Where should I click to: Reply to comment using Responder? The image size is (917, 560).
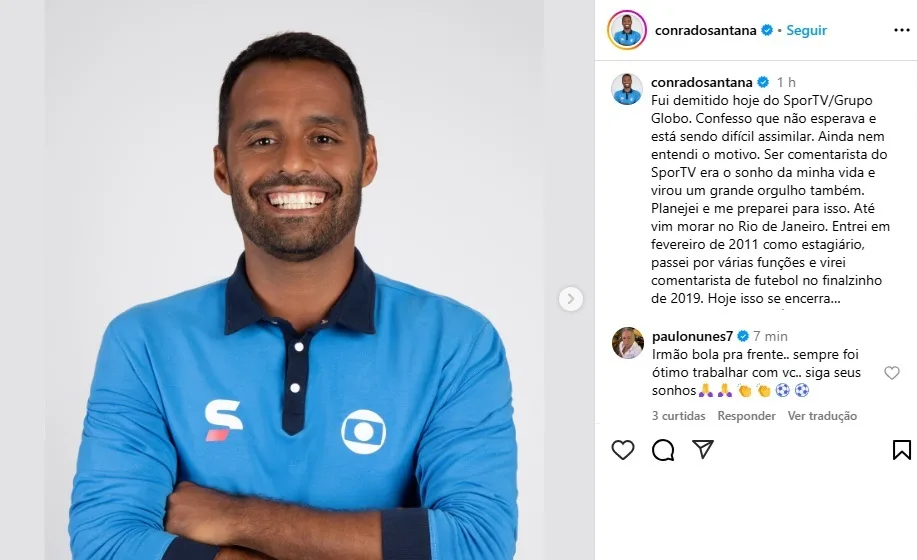(746, 416)
